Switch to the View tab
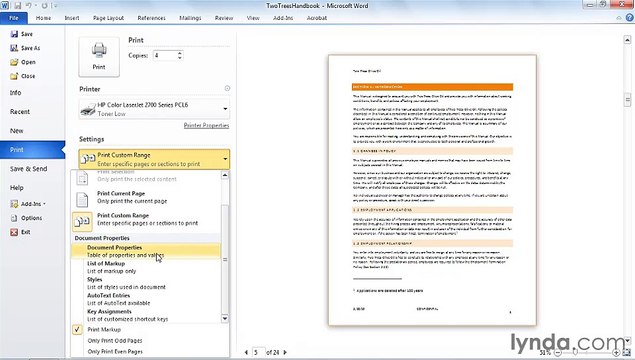 253,18
